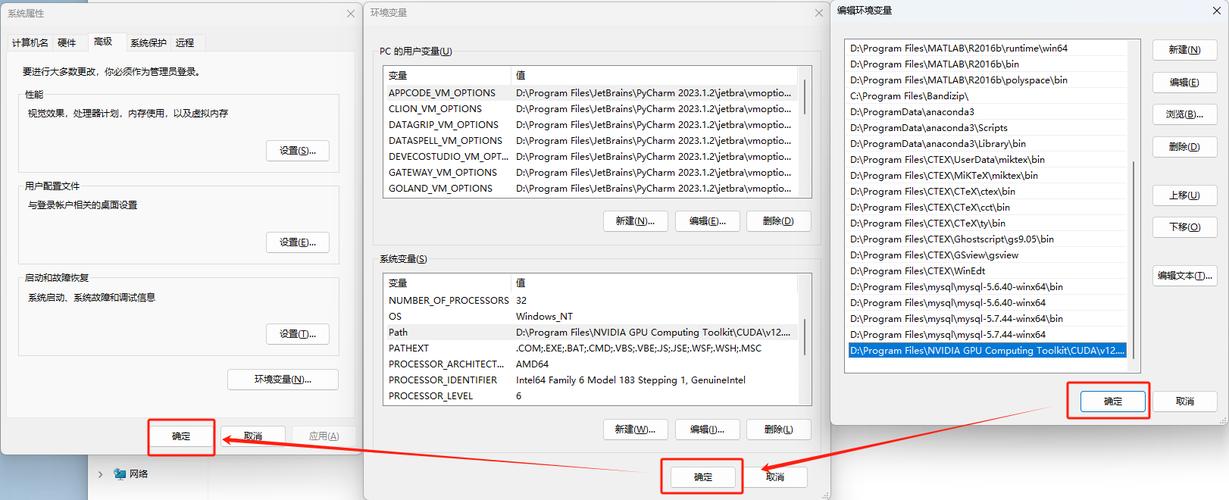Confirm 编辑环境变量 dialog with 确定
1229x500 pixels.
[1113, 401]
